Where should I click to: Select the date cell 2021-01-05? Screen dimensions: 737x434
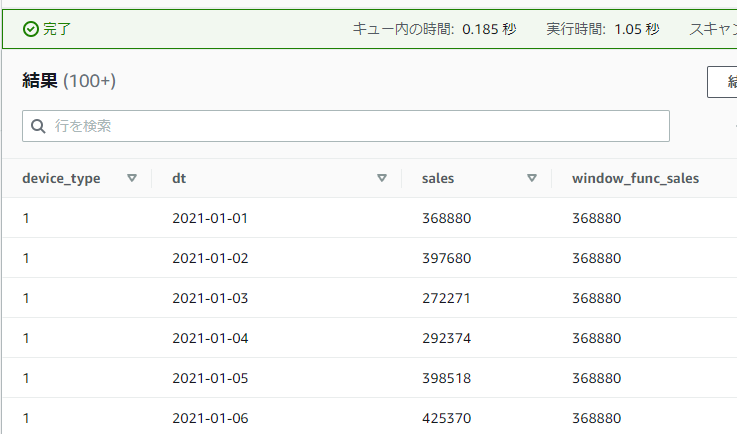(x=210, y=378)
